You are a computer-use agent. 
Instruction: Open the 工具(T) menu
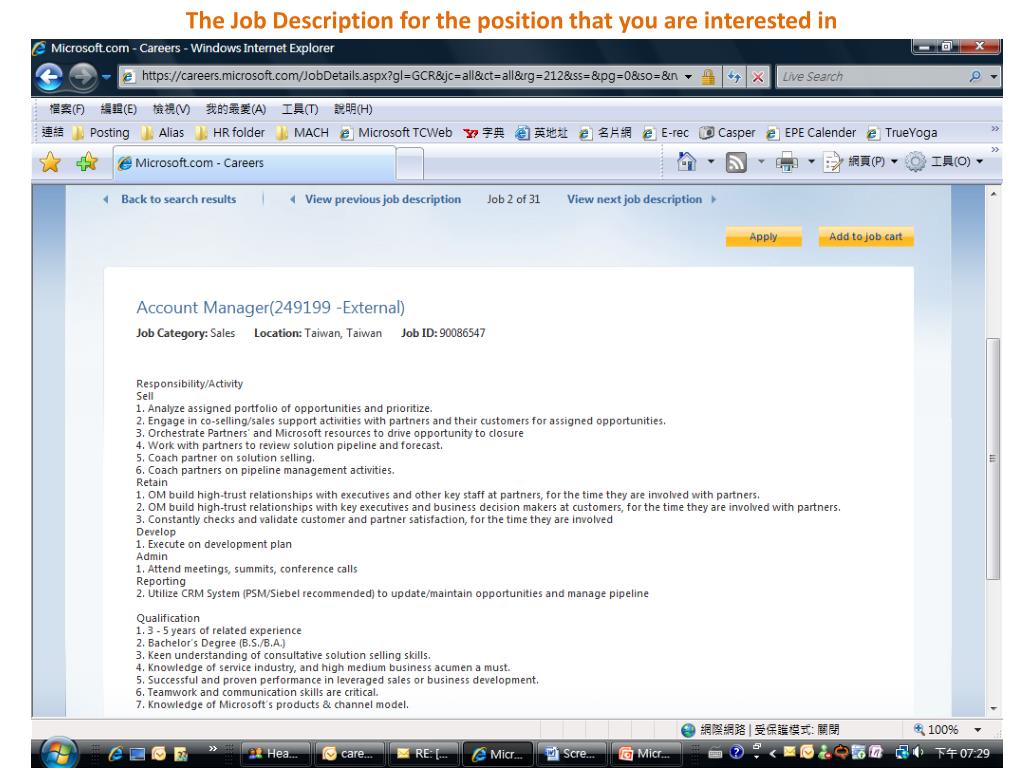(x=300, y=109)
